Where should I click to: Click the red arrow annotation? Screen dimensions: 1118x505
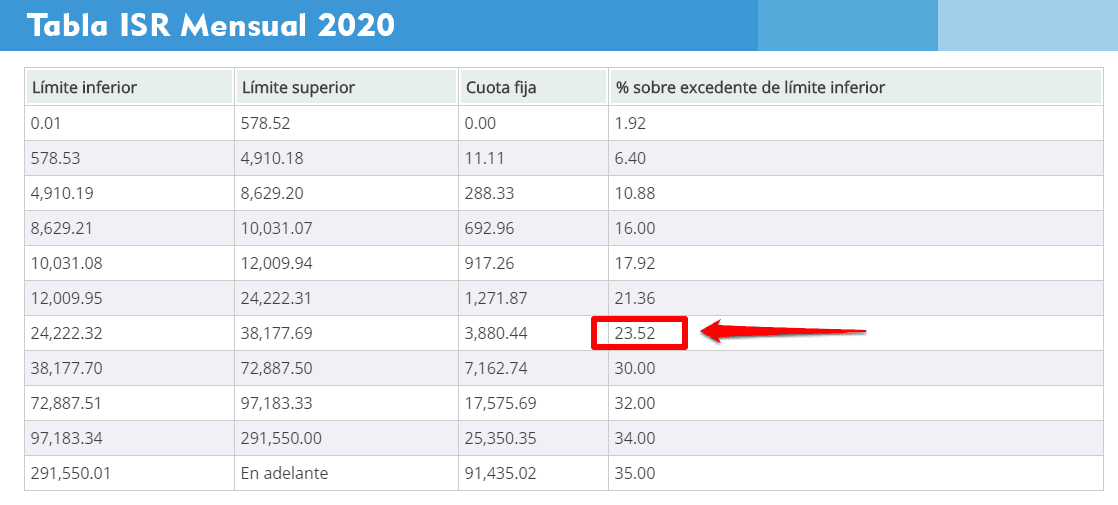click(784, 332)
